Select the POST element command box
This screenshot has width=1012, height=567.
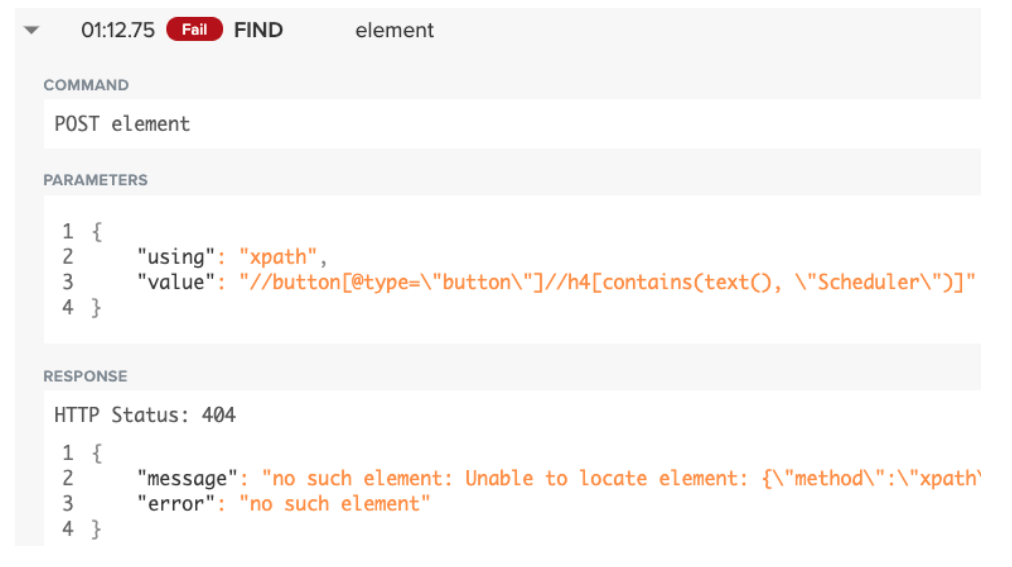[x=512, y=124]
